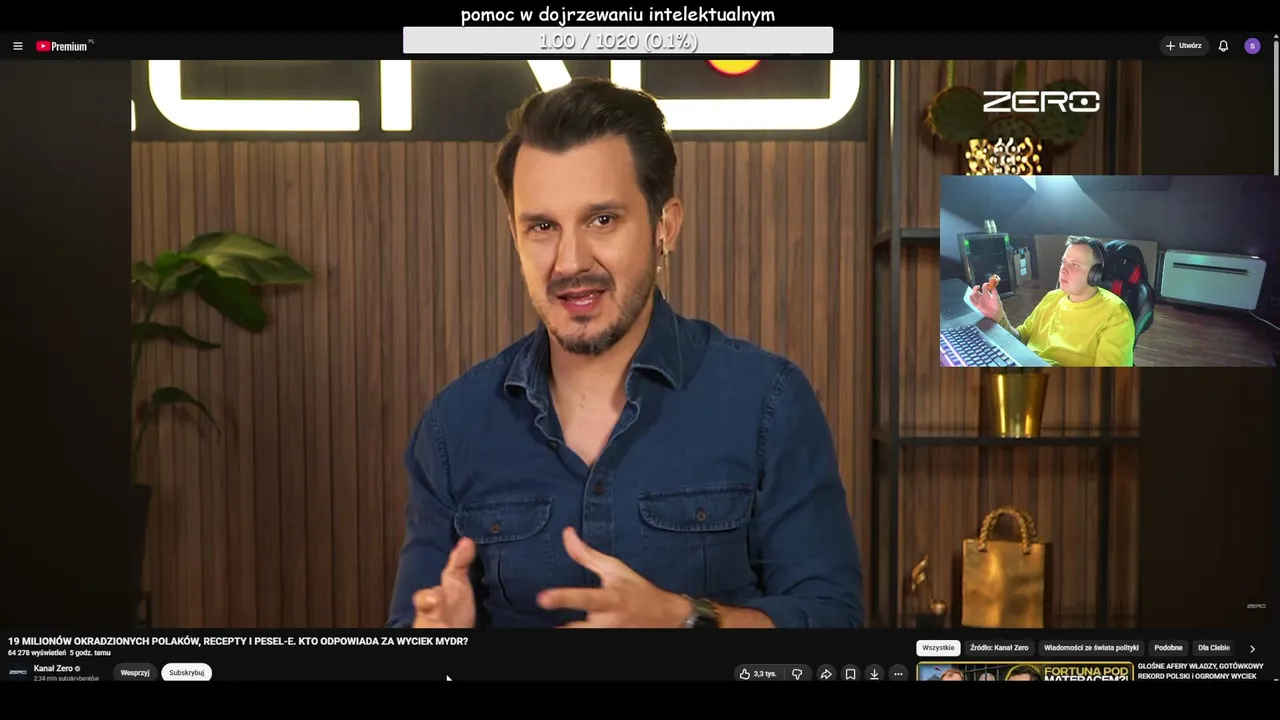This screenshot has height=720, width=1280.
Task: Subscribe using the Subskrybuj button
Action: click(x=186, y=673)
